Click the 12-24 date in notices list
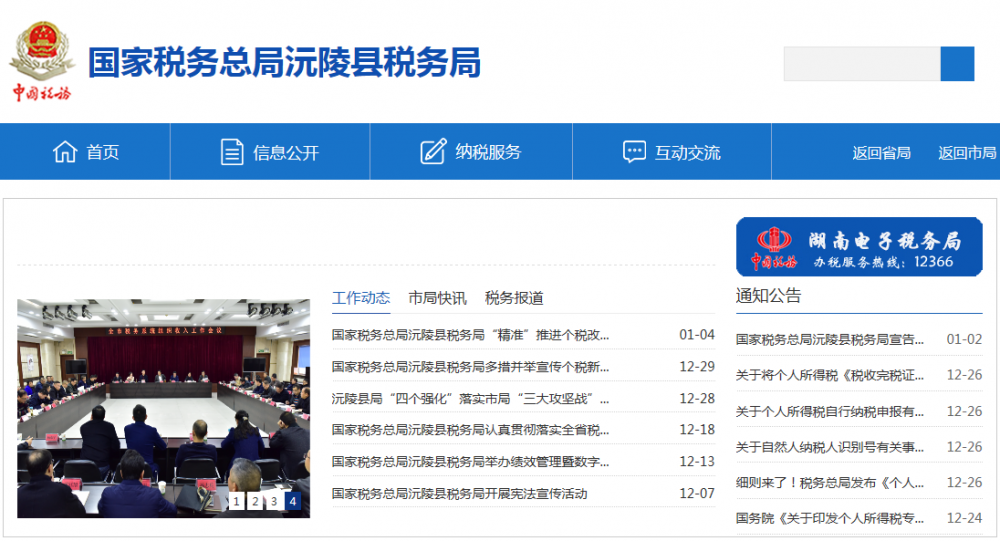 point(964,518)
